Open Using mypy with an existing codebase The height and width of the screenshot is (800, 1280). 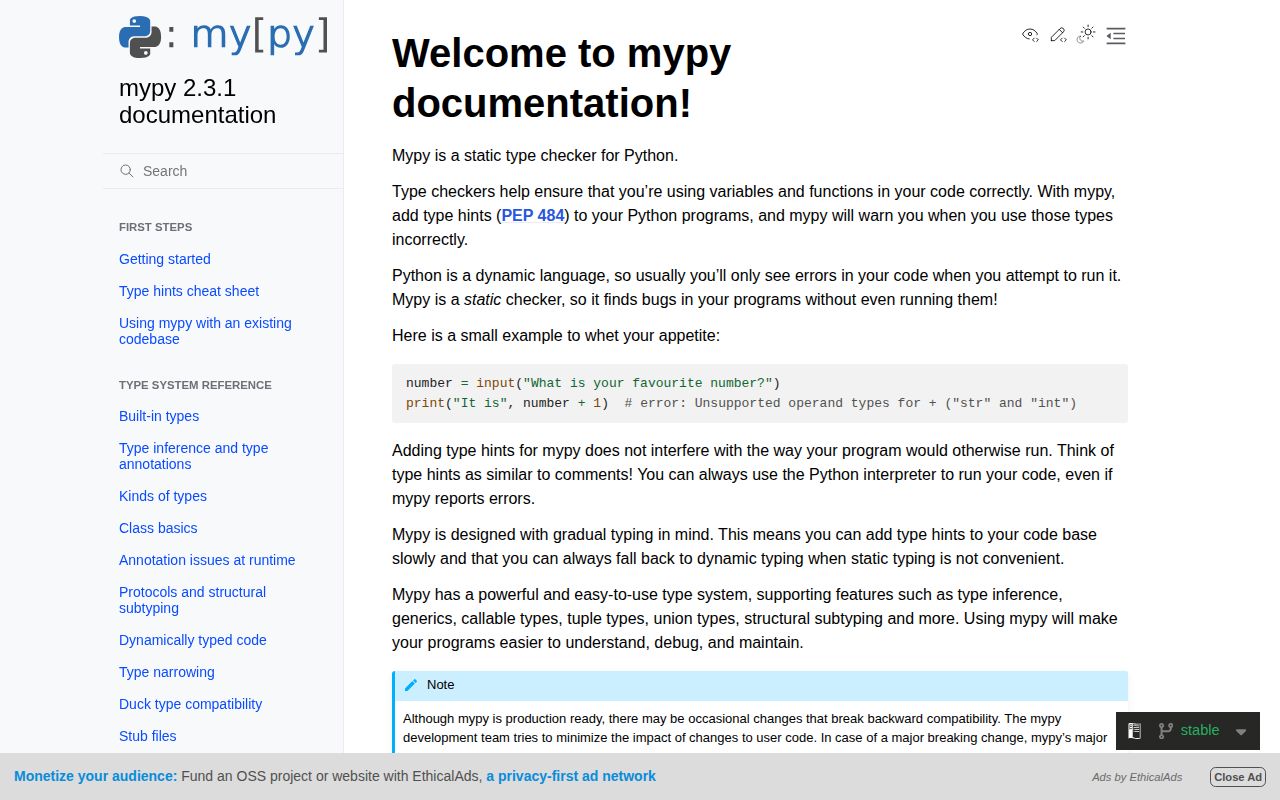[205, 331]
